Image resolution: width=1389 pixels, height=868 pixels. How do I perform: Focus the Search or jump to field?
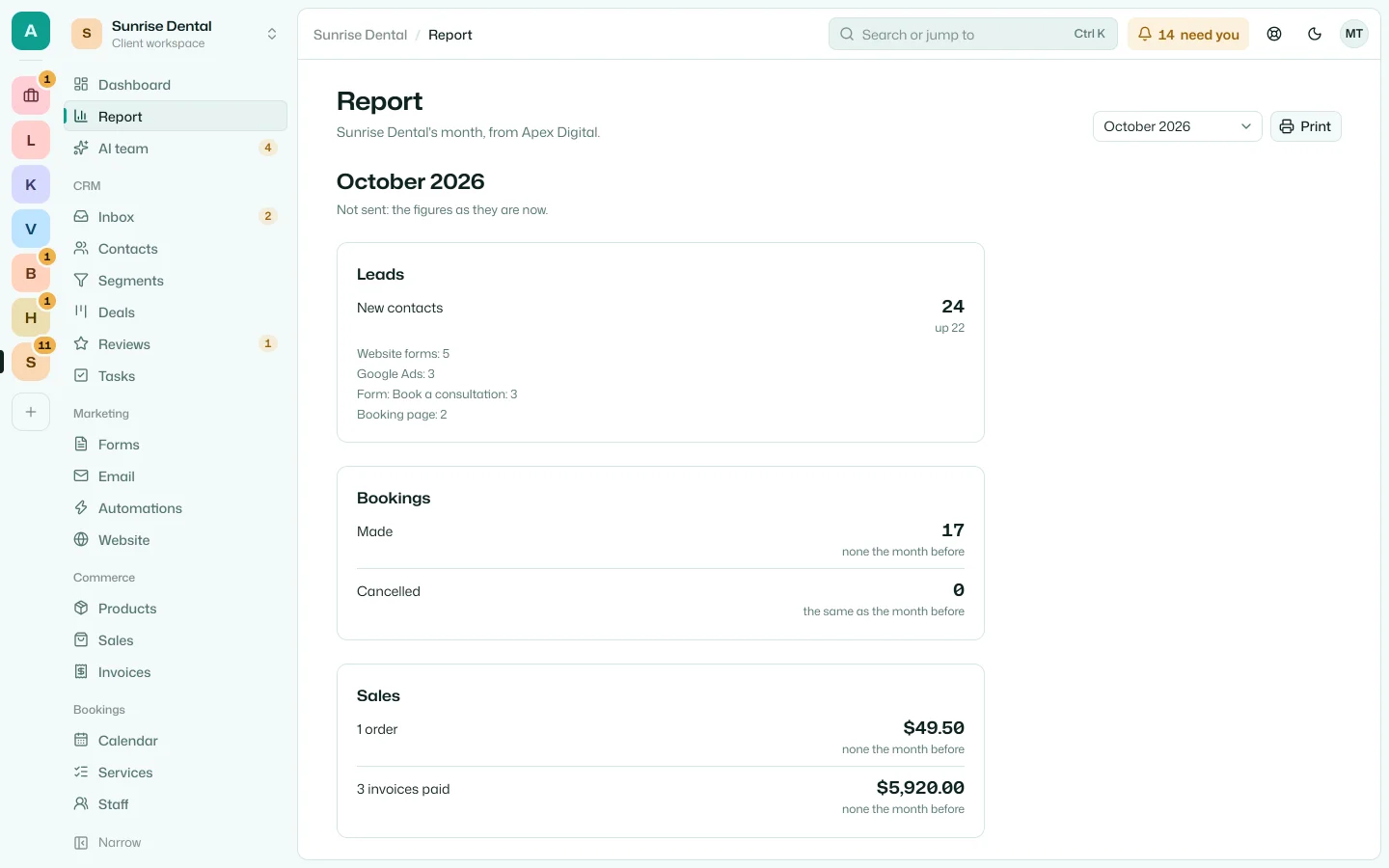(x=972, y=34)
